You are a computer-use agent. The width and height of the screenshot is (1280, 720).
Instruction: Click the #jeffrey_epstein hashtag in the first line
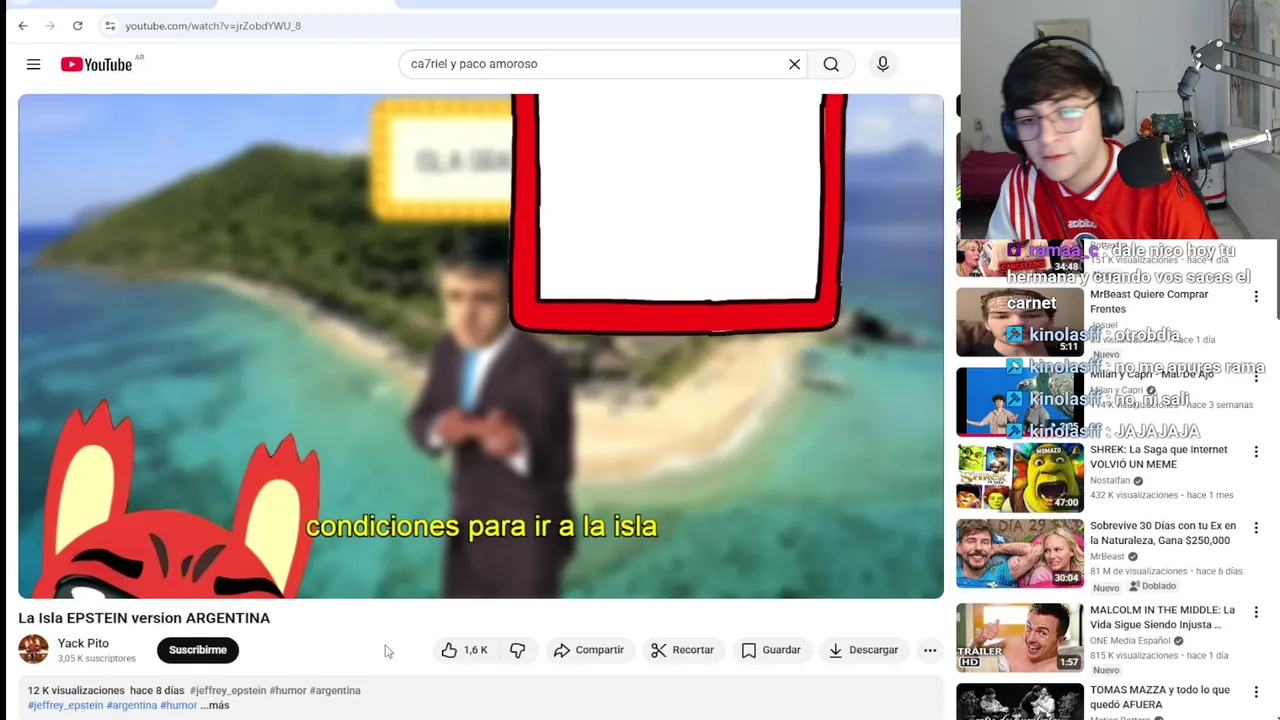(x=228, y=690)
